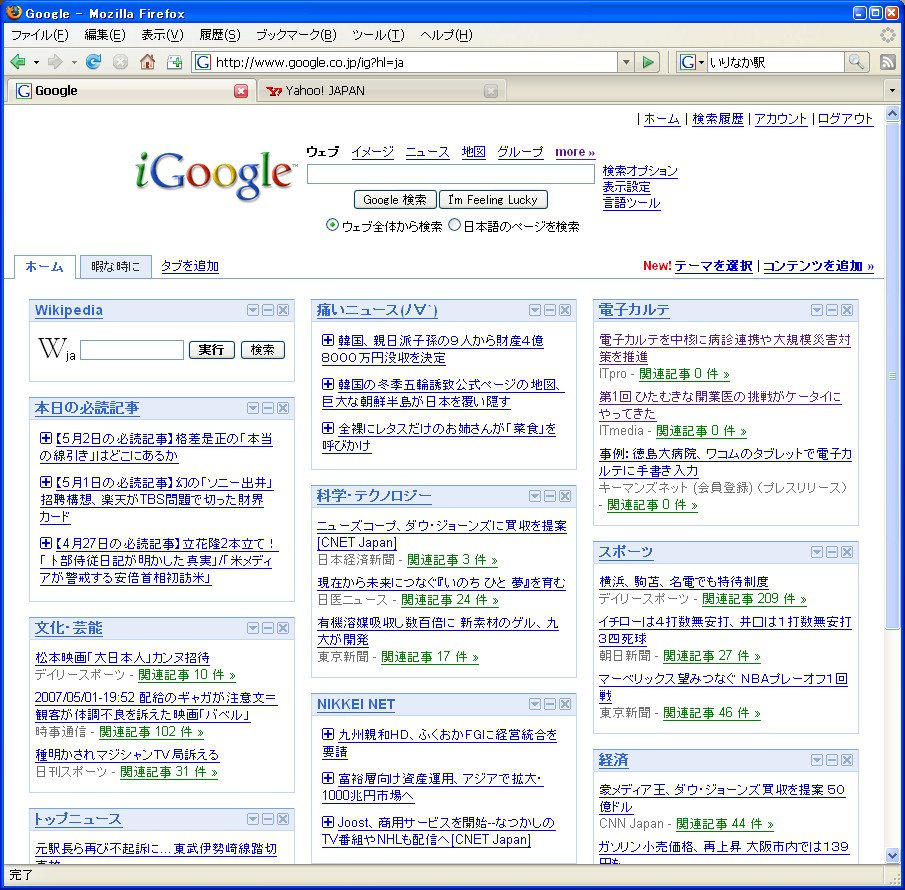
Task: Click the vertical scrollbar thumb
Action: (x=892, y=375)
